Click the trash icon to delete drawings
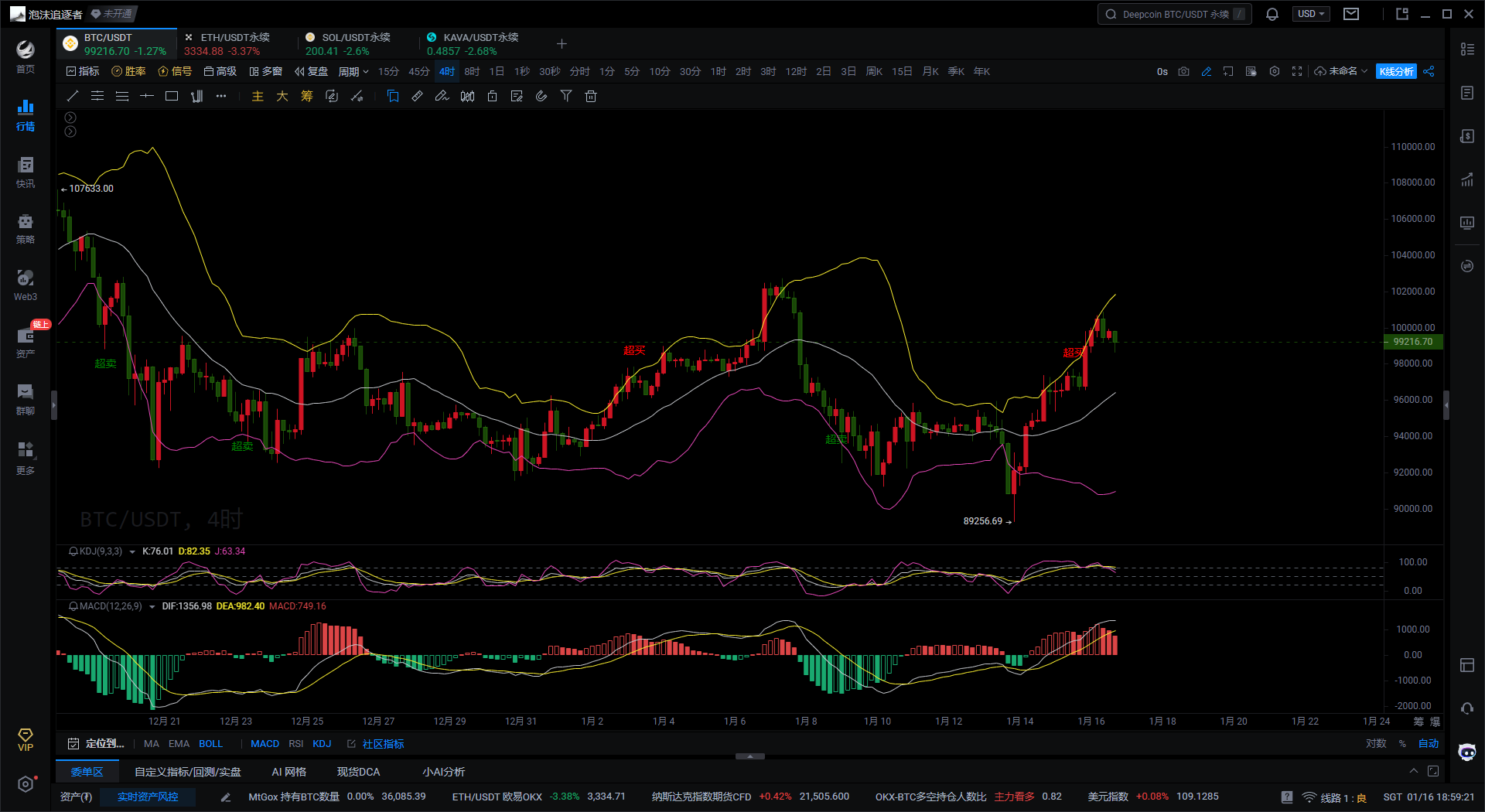Image resolution: width=1485 pixels, height=812 pixels. point(591,96)
